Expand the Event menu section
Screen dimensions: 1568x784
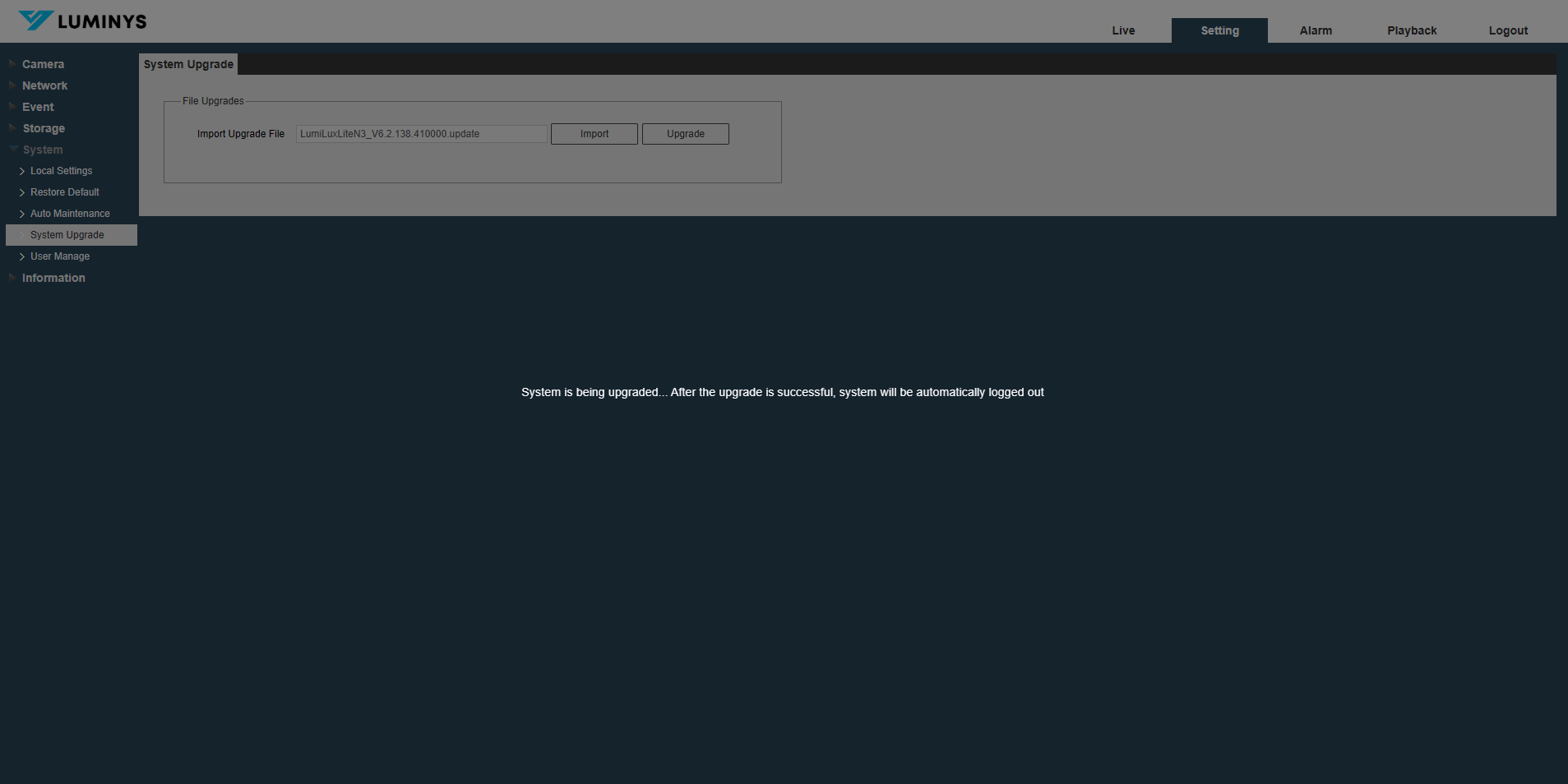coord(38,107)
